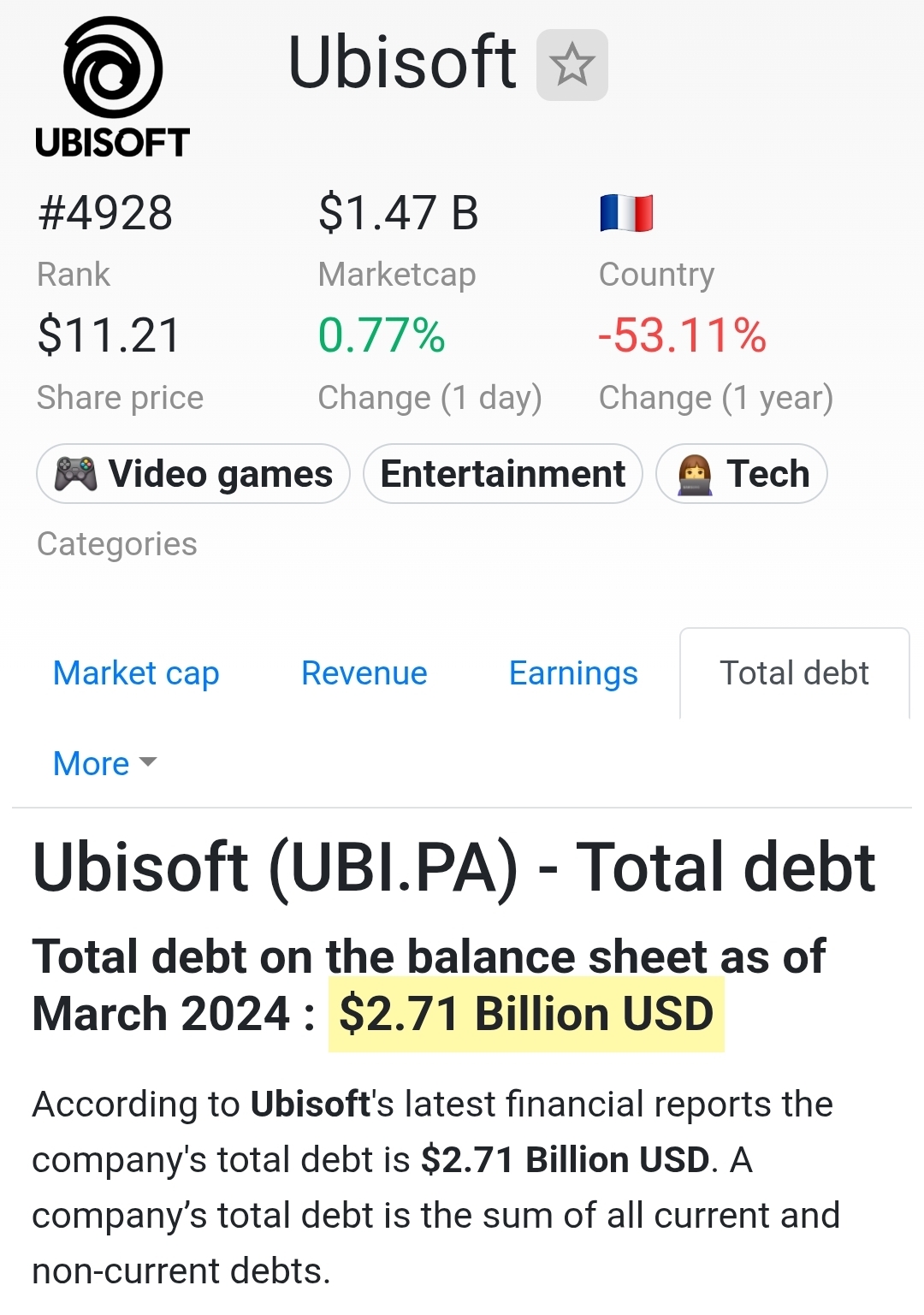Click the game controller icon in Video games
This screenshot has width=924, height=1315.
(x=75, y=474)
